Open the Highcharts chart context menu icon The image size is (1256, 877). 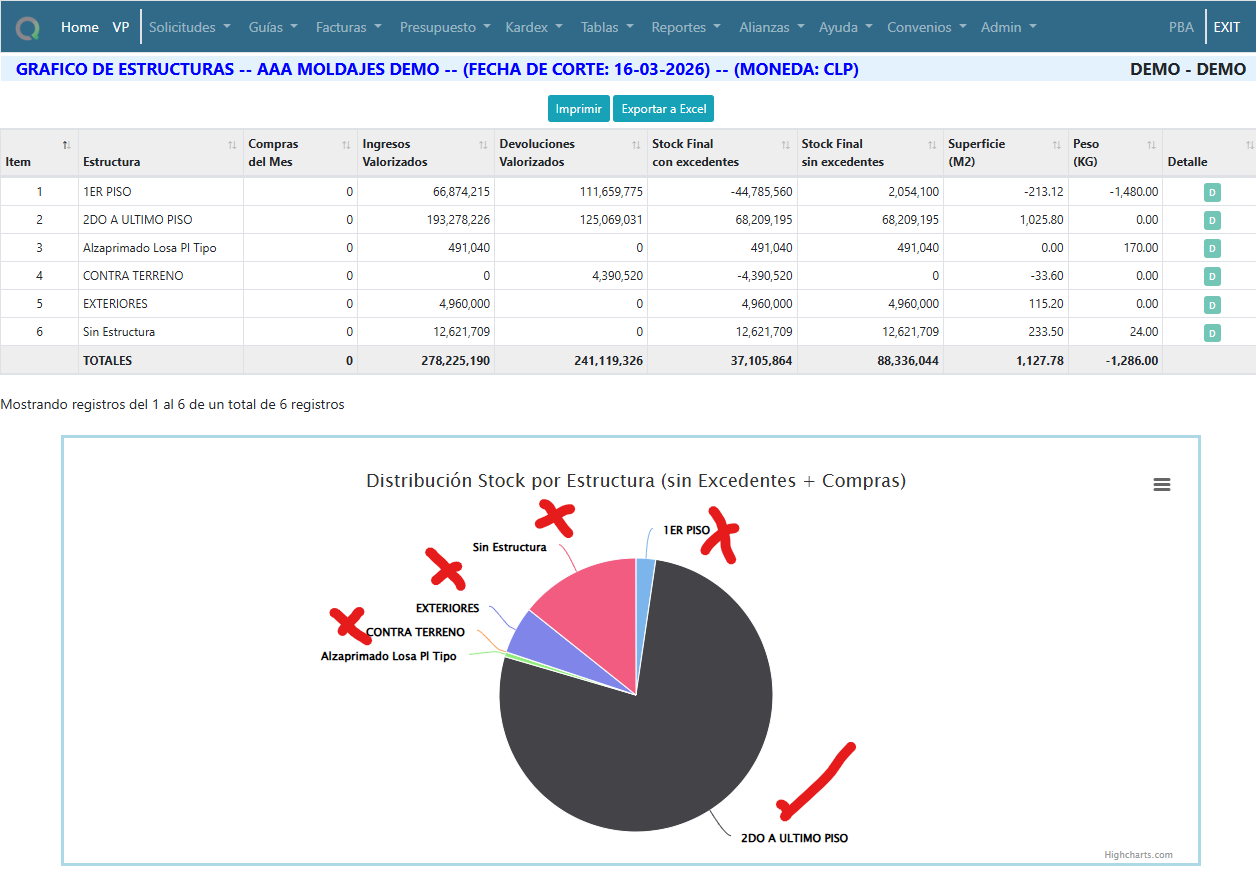[1161, 484]
